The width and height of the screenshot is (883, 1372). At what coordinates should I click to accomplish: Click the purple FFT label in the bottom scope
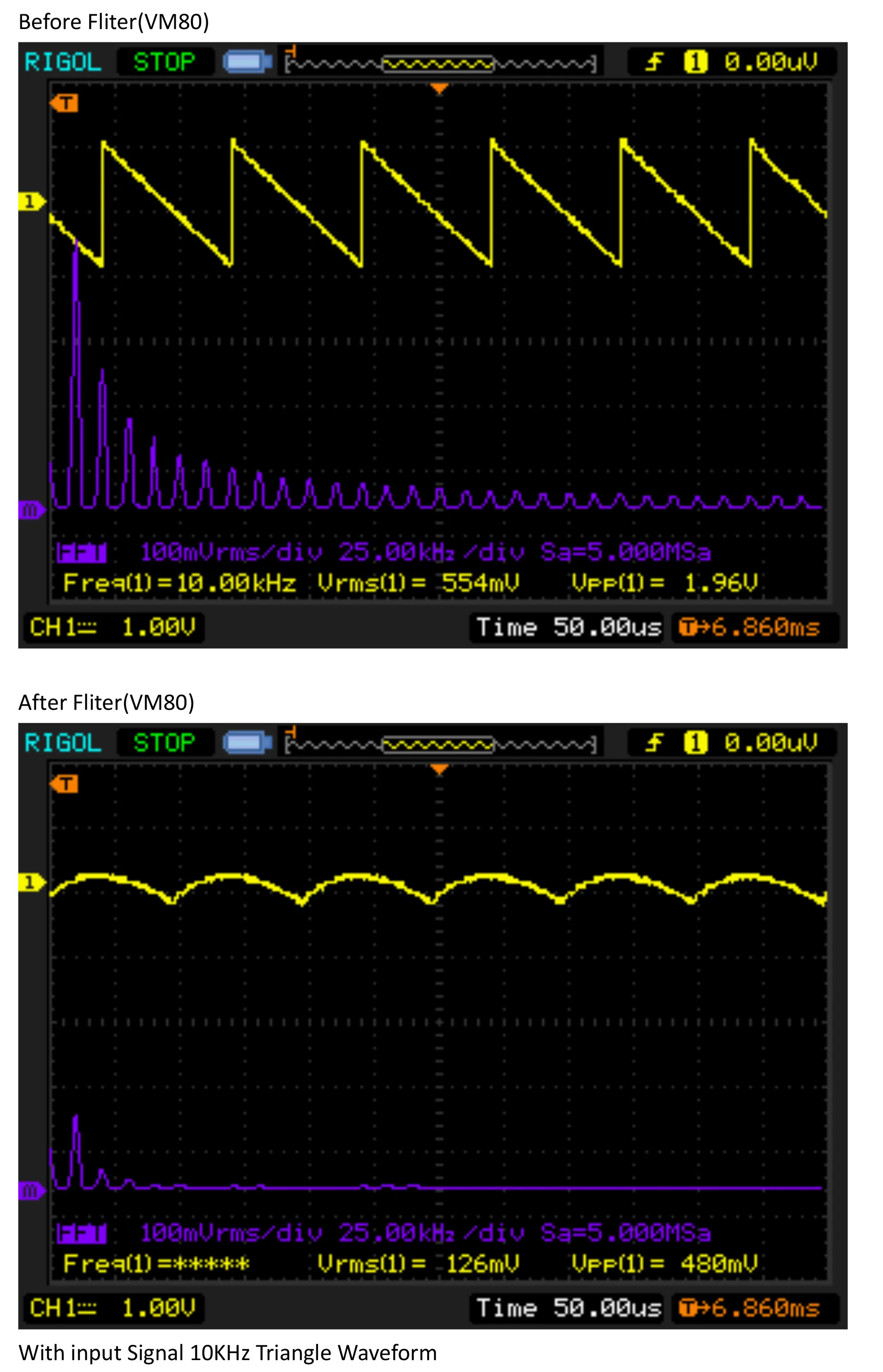point(81,1233)
